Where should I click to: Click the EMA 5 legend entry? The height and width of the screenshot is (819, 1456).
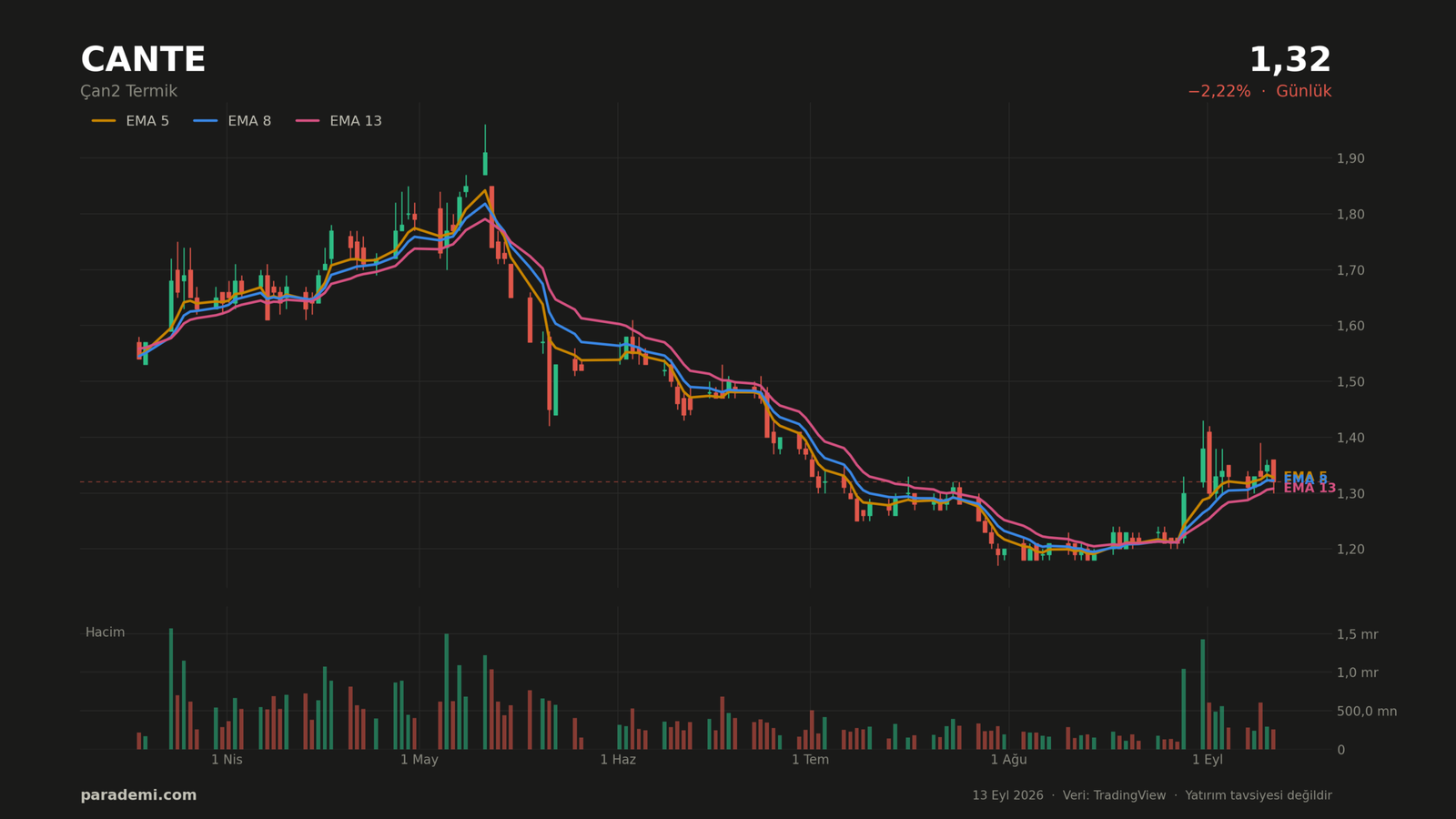(x=130, y=121)
